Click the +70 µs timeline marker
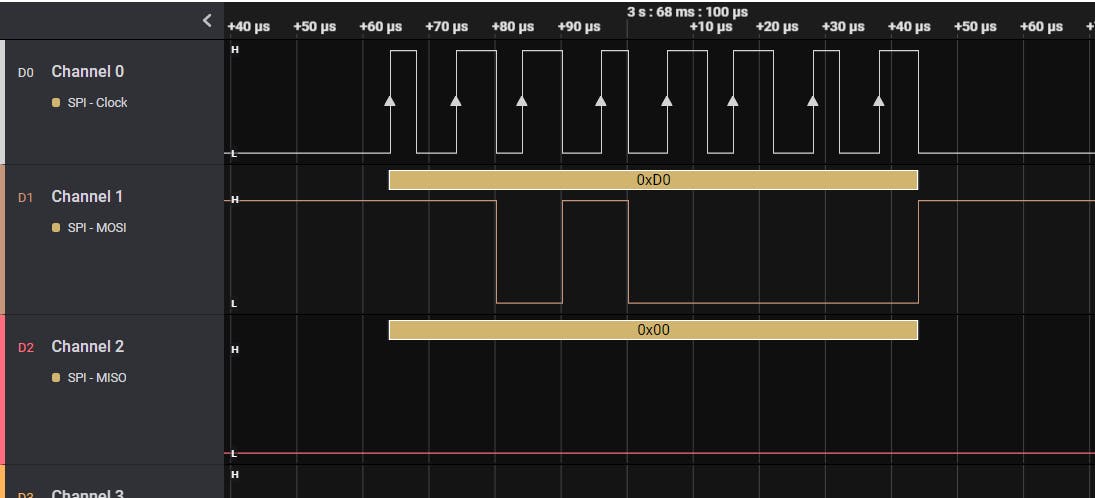 [446, 27]
